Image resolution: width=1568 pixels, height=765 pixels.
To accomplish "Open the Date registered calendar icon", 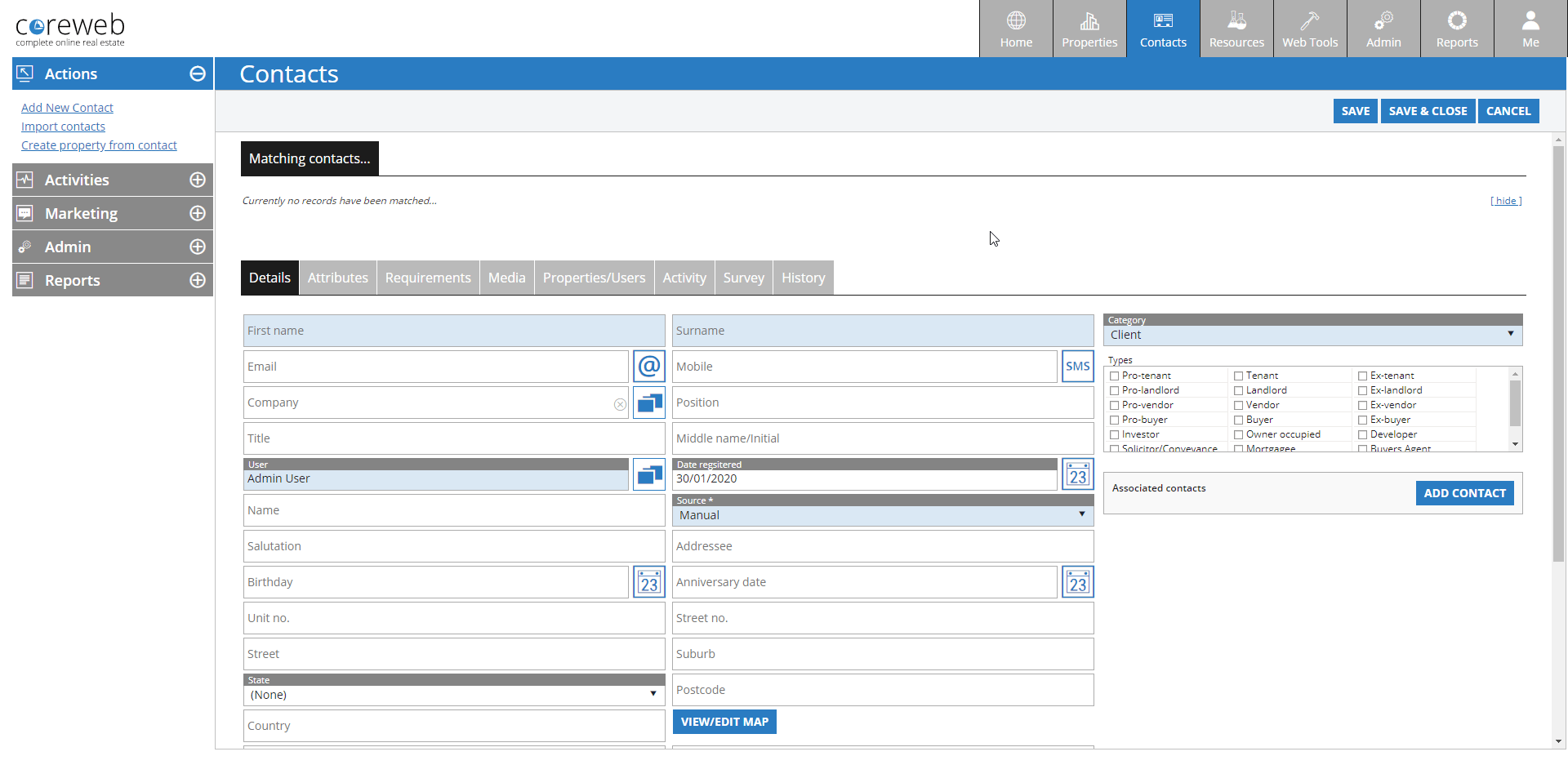I will [x=1077, y=474].
